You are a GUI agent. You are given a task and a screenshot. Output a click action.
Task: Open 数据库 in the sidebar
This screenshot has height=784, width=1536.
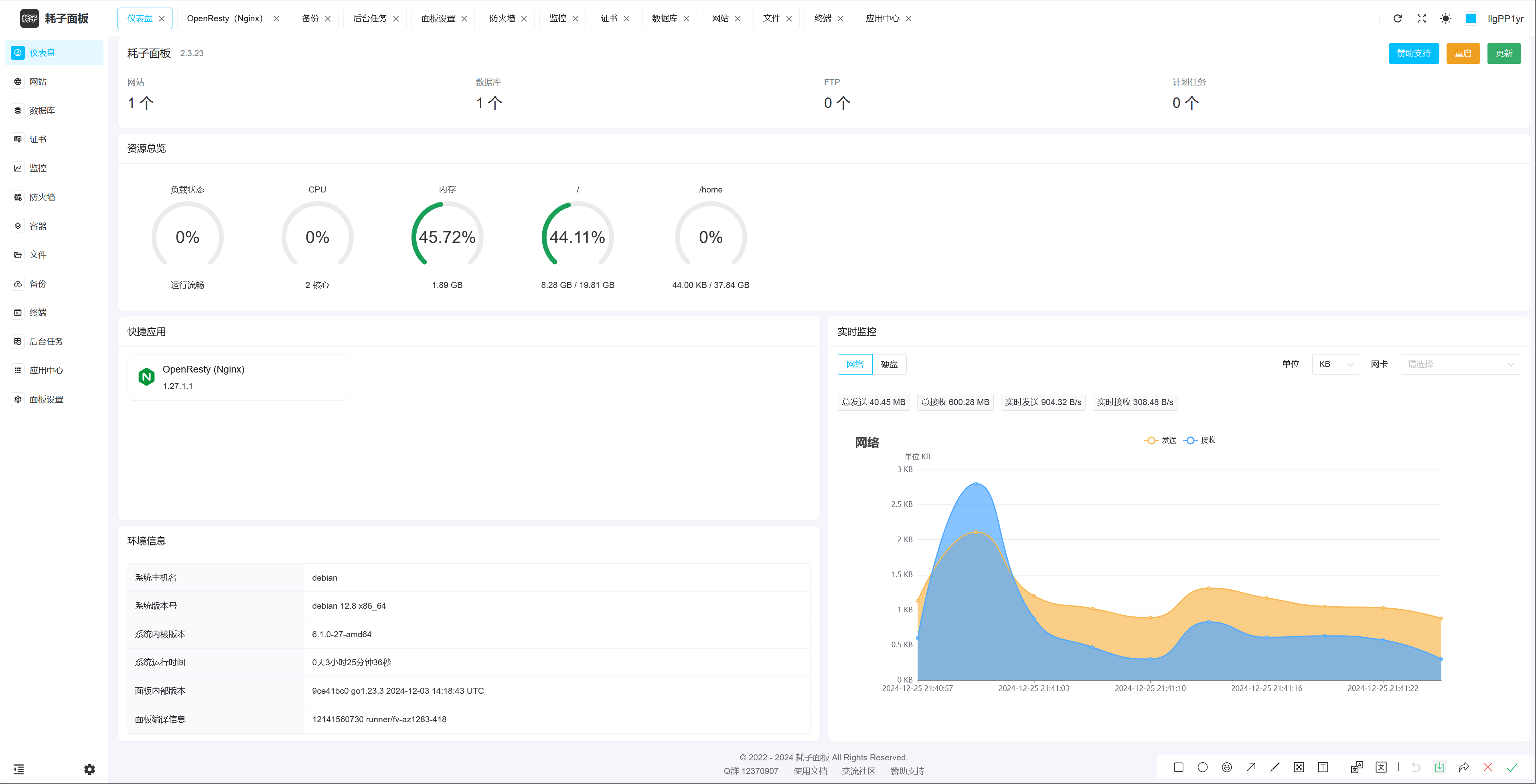tap(54, 110)
